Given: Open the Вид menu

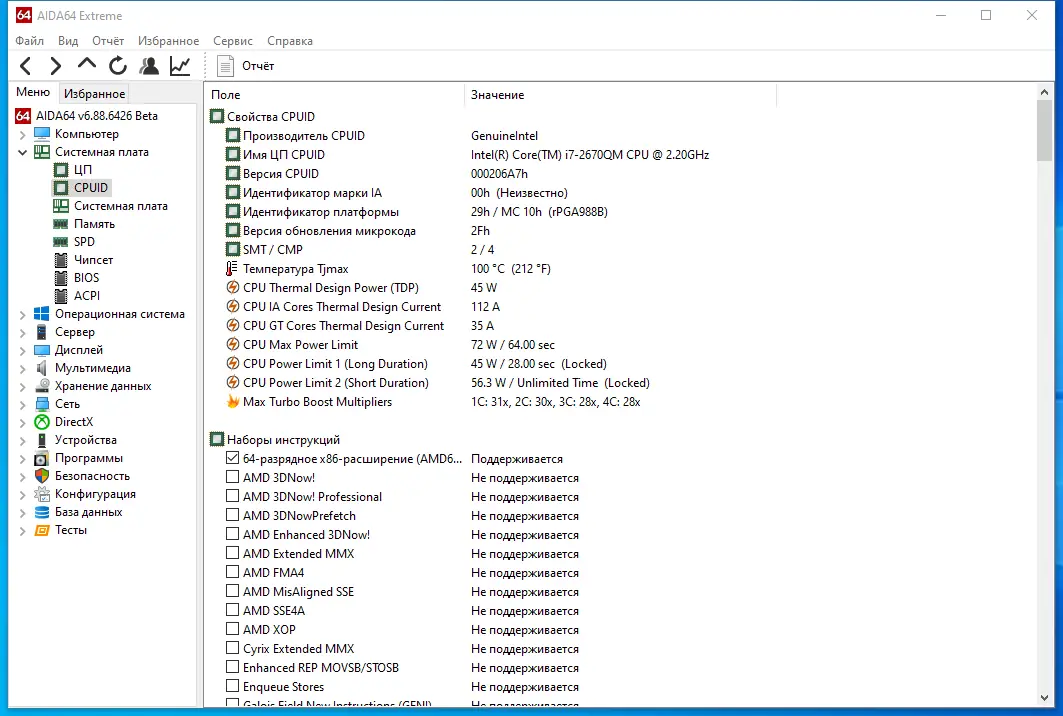Looking at the screenshot, I should coord(68,41).
